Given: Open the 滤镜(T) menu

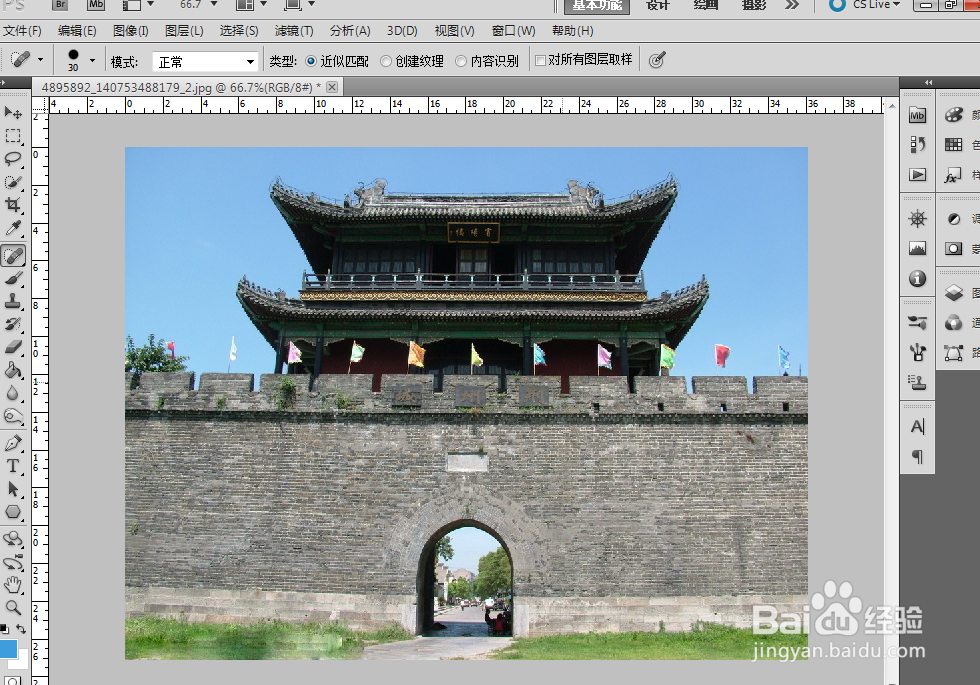Looking at the screenshot, I should point(294,31).
